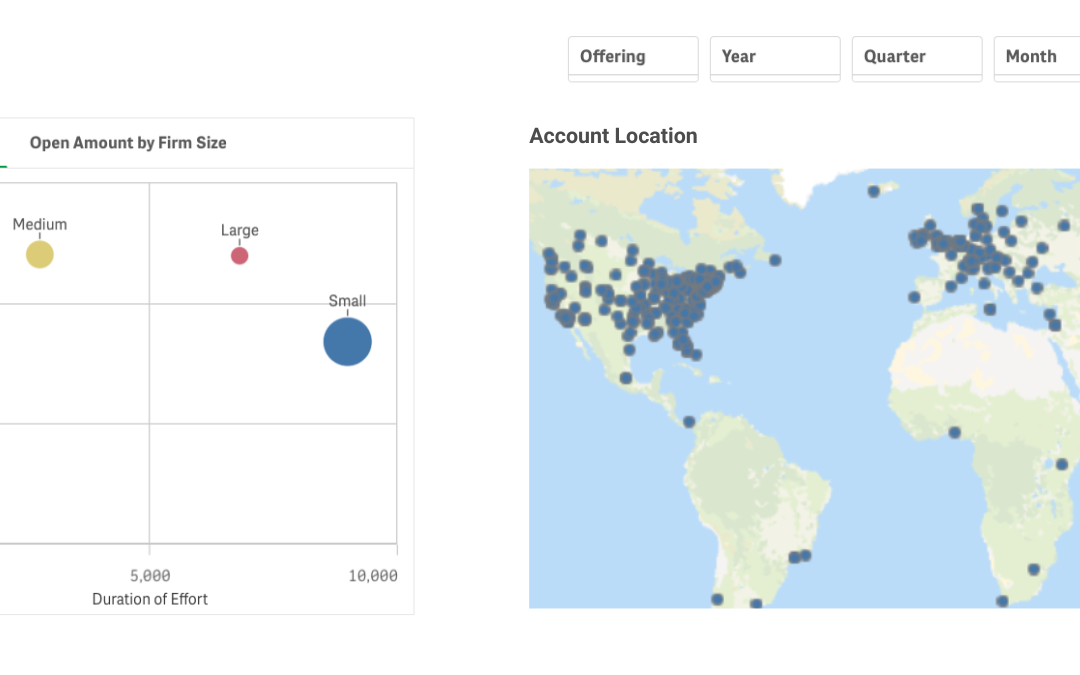
Task: Expand the Year filter
Action: 774,57
